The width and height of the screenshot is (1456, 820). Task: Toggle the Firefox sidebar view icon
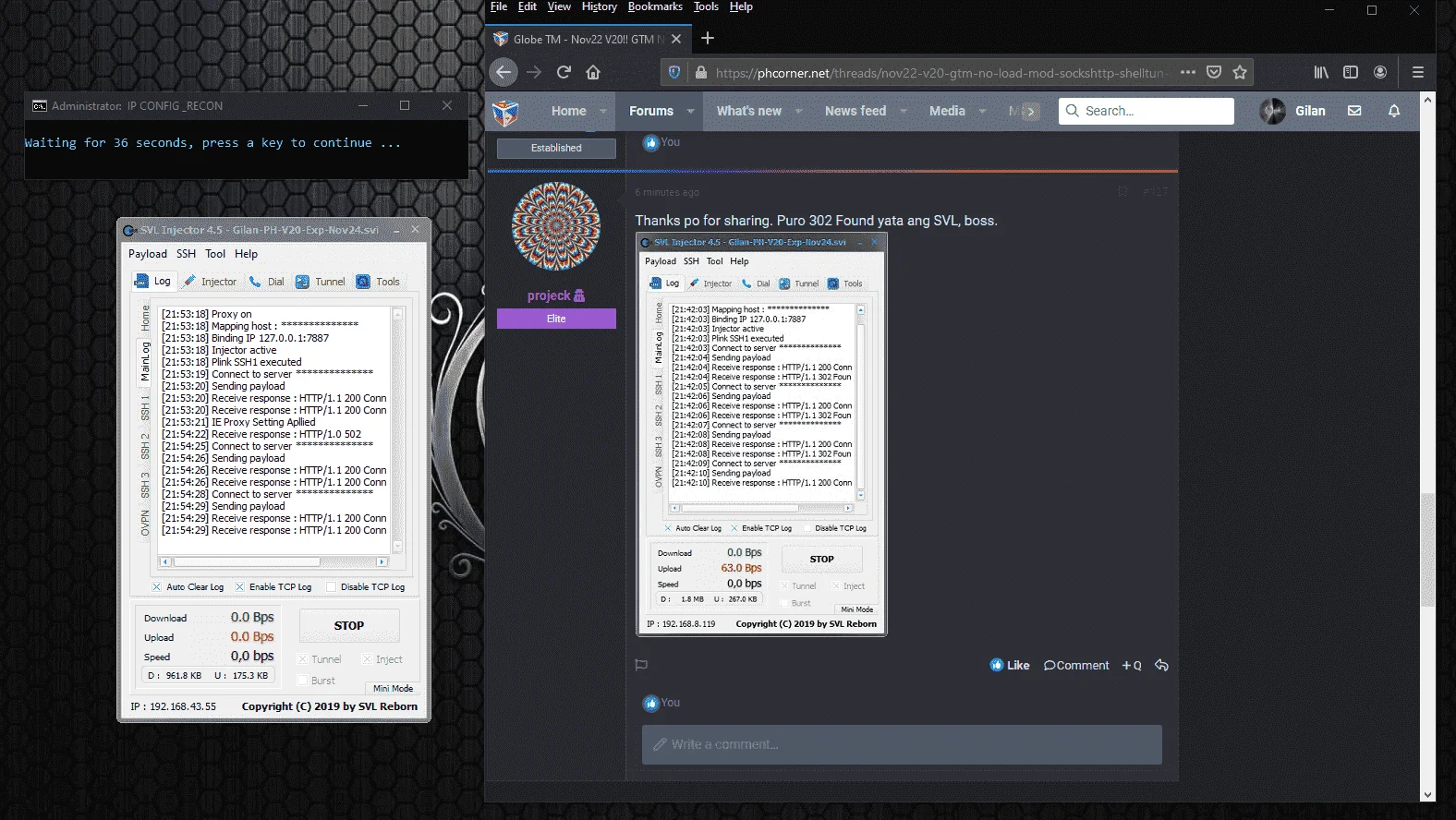1351,72
